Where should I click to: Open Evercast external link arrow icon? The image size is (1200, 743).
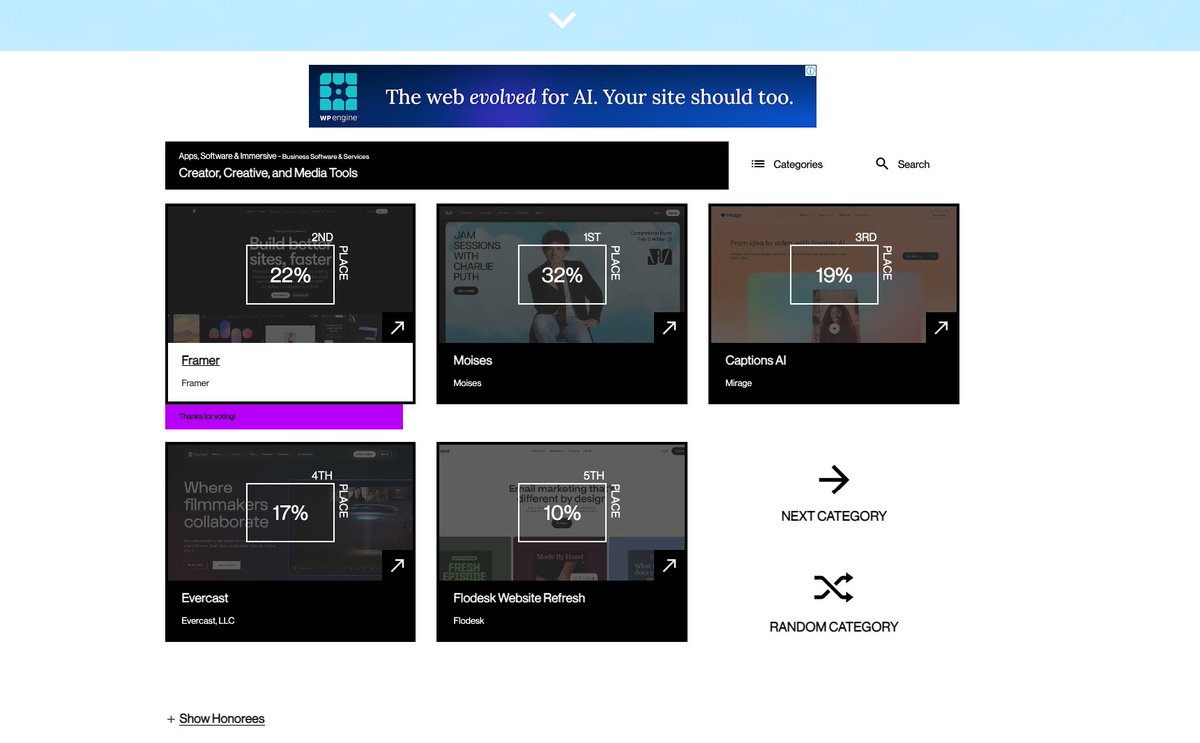pos(398,565)
